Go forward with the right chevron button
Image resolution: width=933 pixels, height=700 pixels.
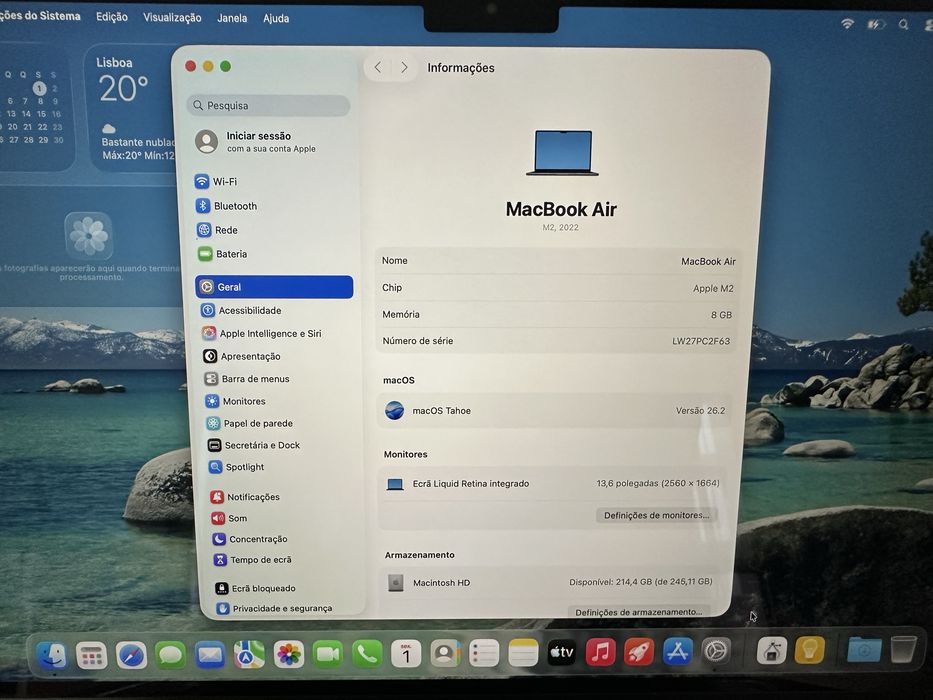click(x=404, y=67)
